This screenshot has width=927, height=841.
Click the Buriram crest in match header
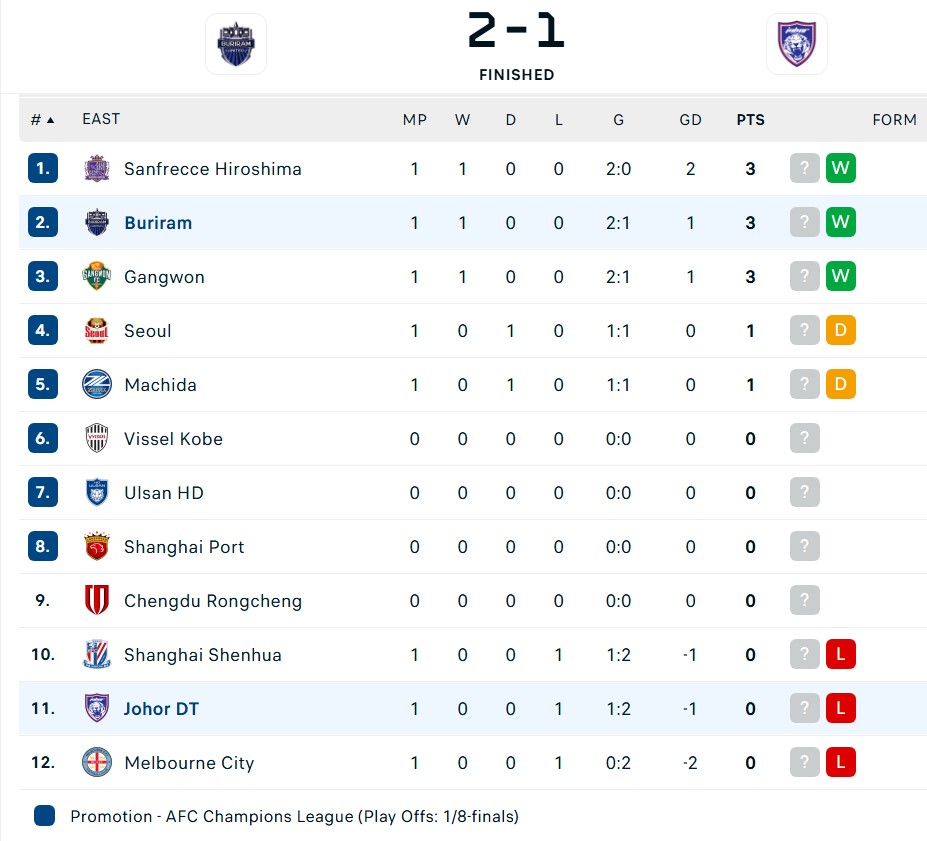236,44
